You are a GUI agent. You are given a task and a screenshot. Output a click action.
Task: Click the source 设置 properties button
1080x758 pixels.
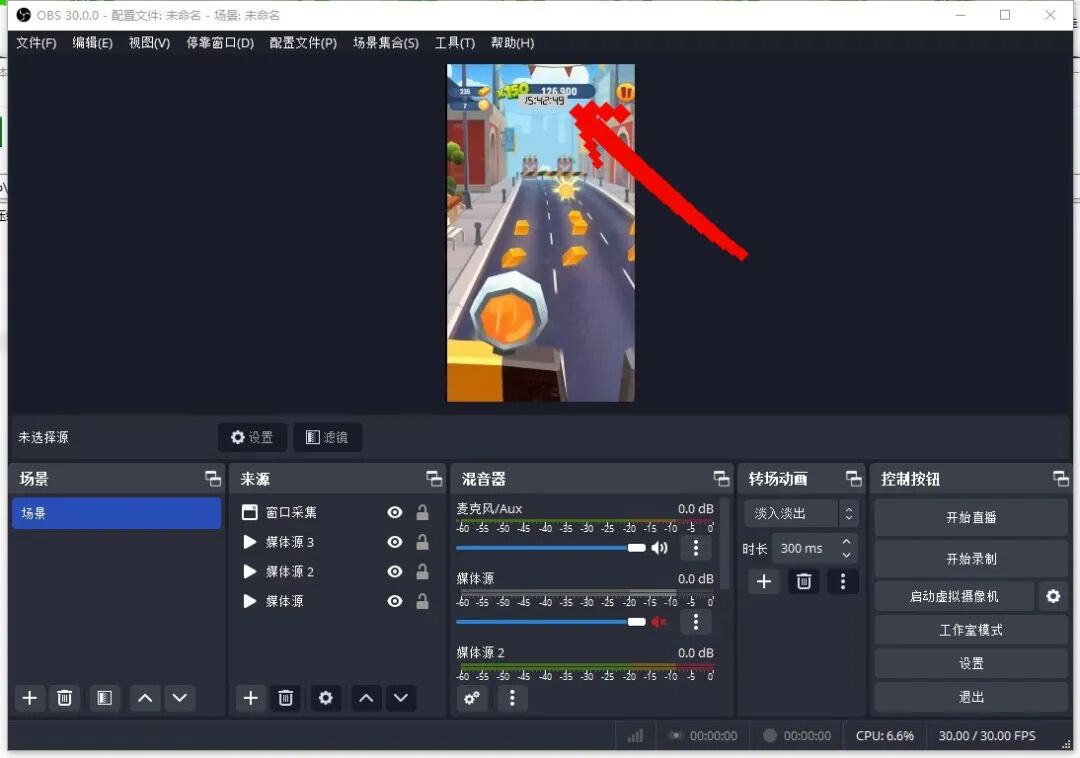pos(252,437)
